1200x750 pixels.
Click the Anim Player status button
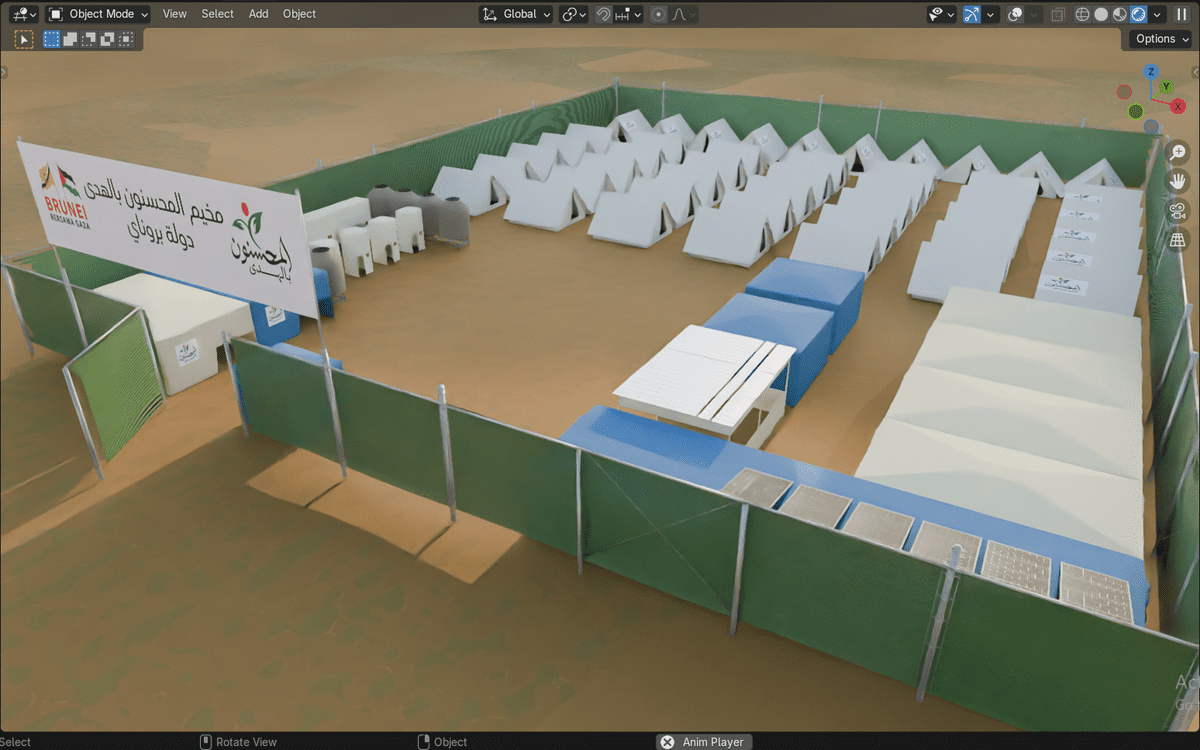point(703,742)
